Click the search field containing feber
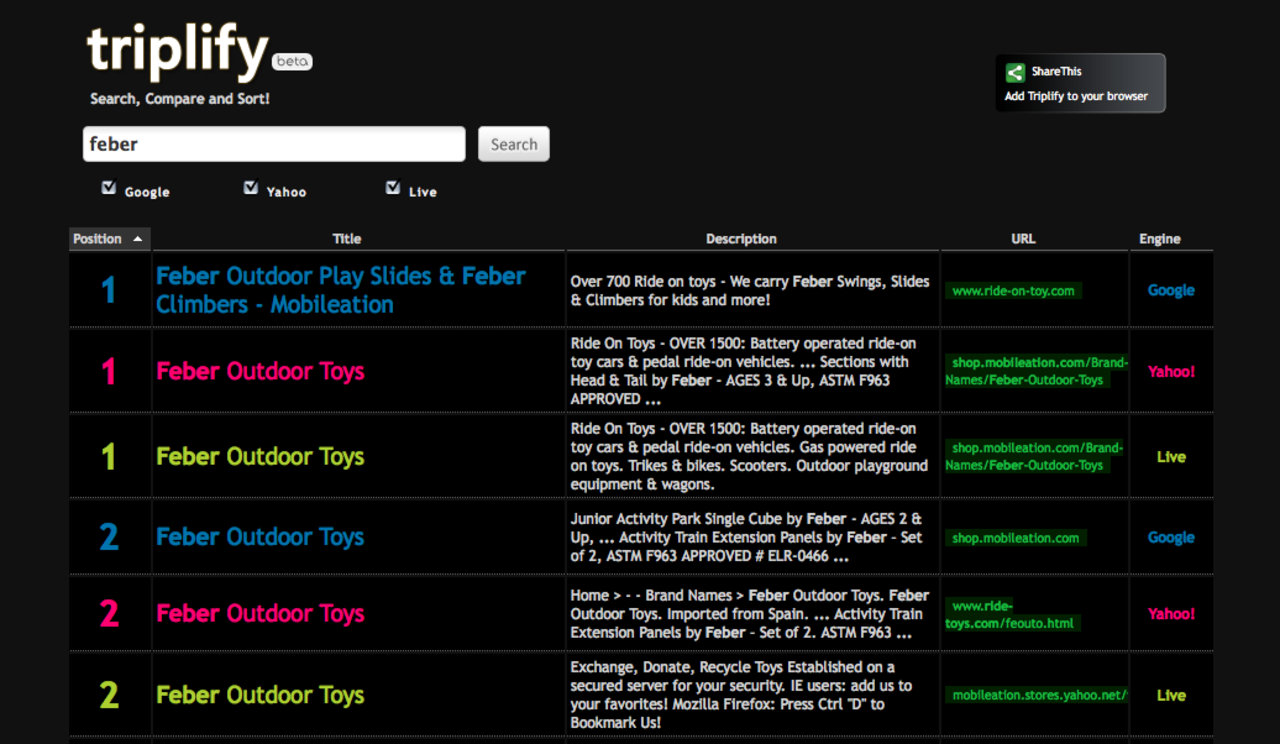 tap(273, 144)
